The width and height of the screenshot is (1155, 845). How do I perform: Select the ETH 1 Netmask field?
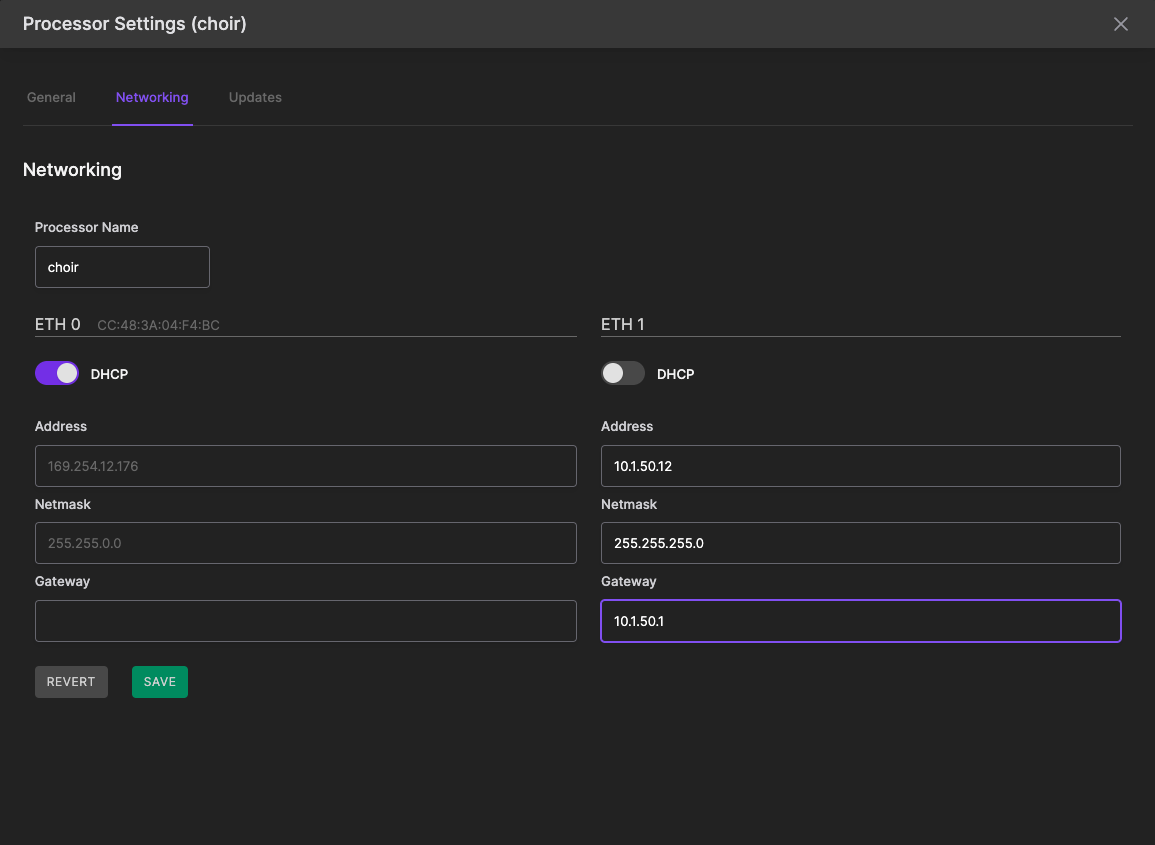click(x=860, y=543)
